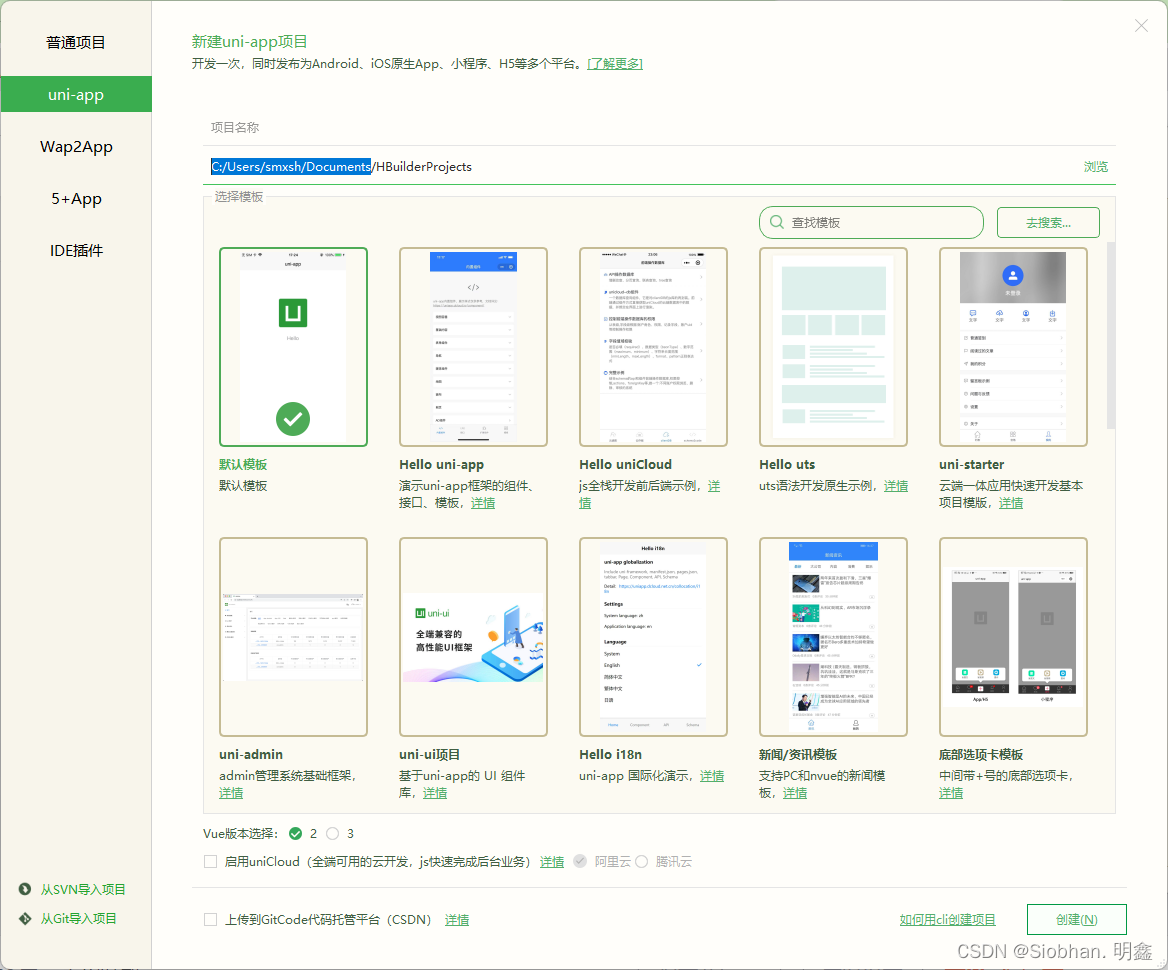Open 从SVN导入项目 link

click(x=83, y=889)
